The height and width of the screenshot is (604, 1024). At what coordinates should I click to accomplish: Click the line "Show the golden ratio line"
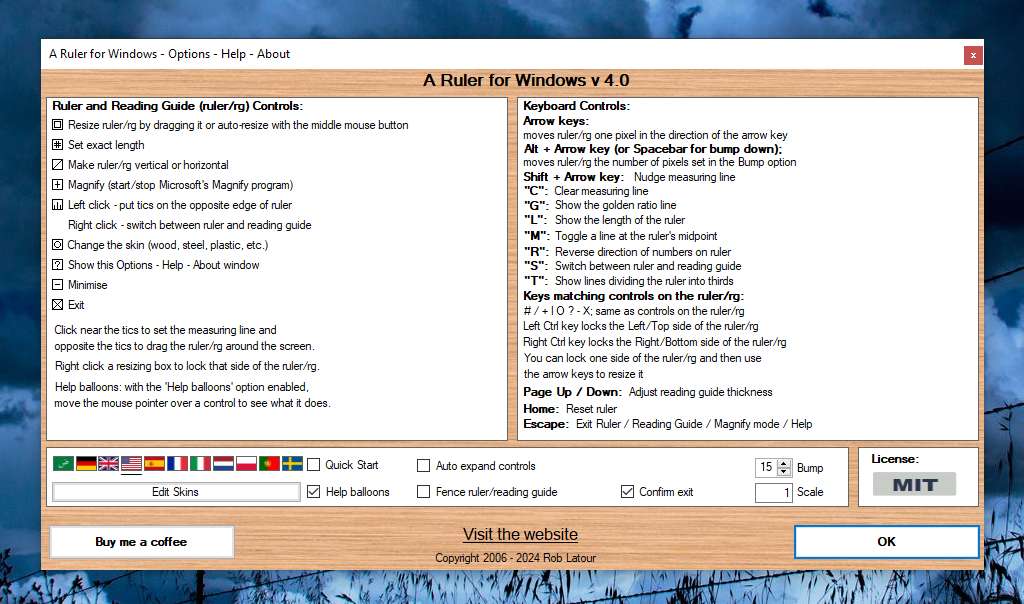615,205
